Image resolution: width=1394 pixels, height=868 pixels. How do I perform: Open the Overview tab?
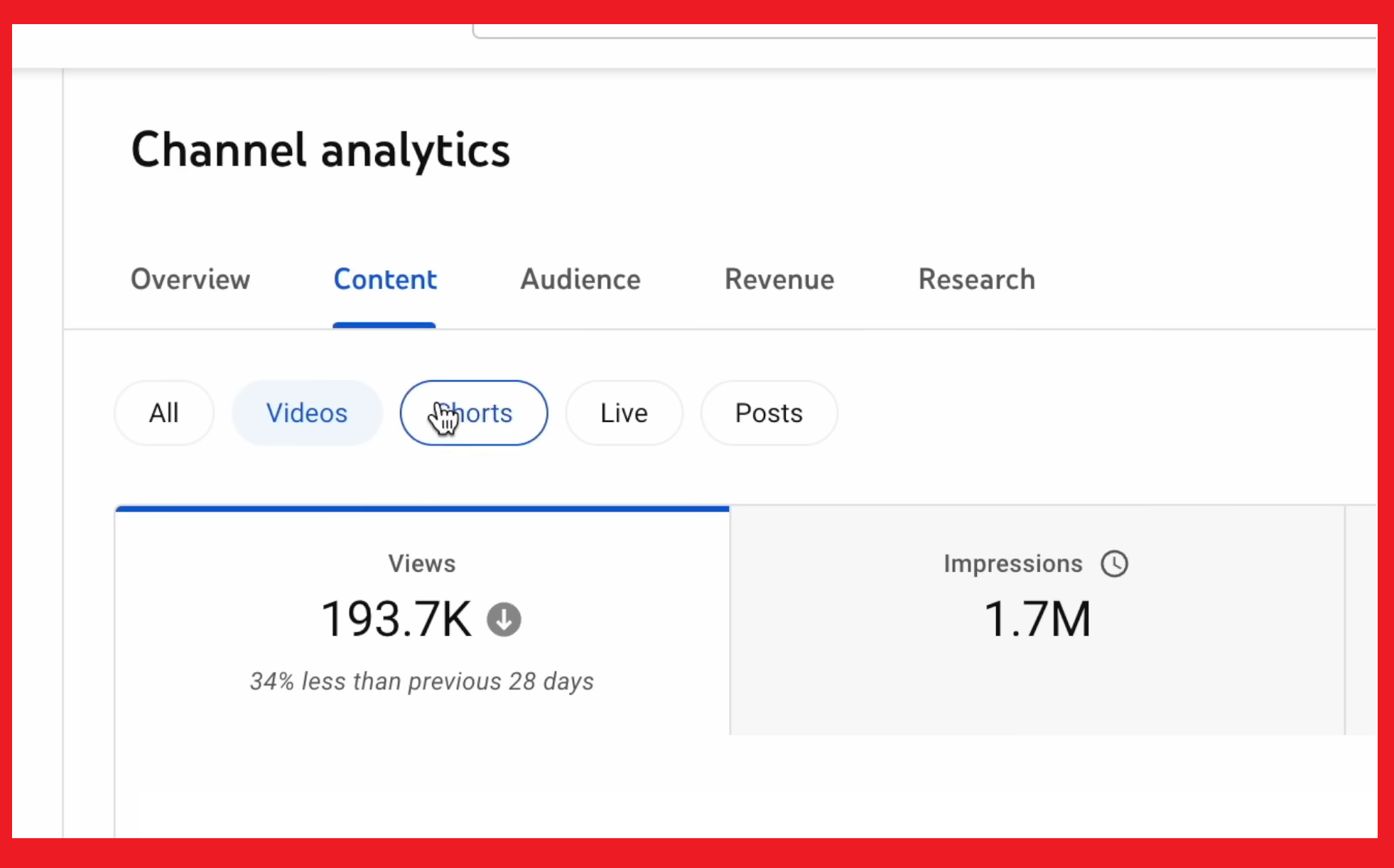click(x=190, y=279)
